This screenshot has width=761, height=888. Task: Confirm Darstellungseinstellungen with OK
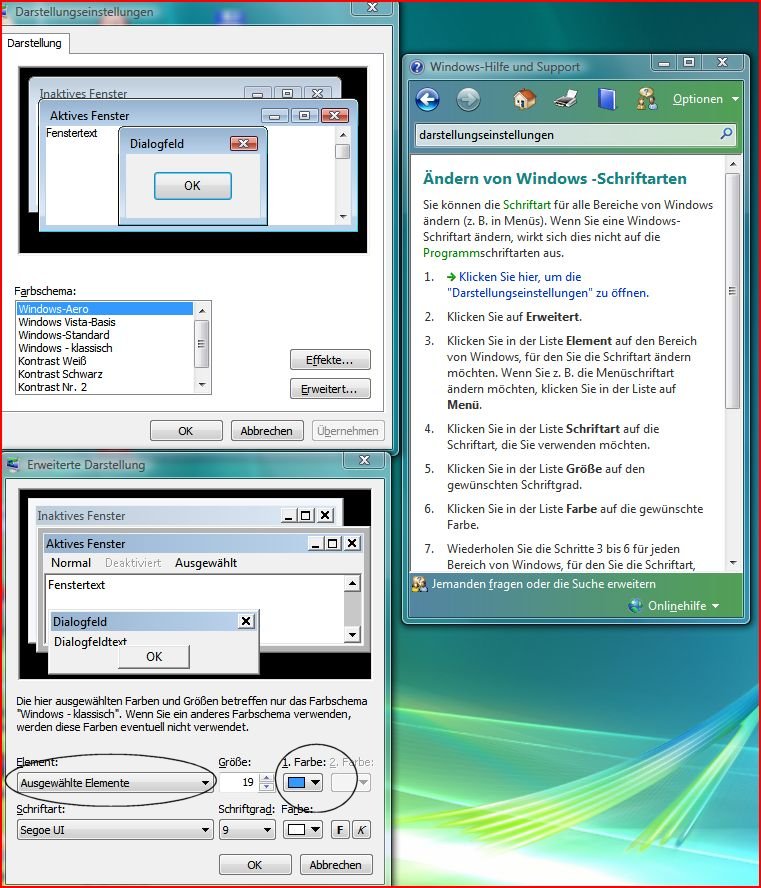click(x=186, y=431)
